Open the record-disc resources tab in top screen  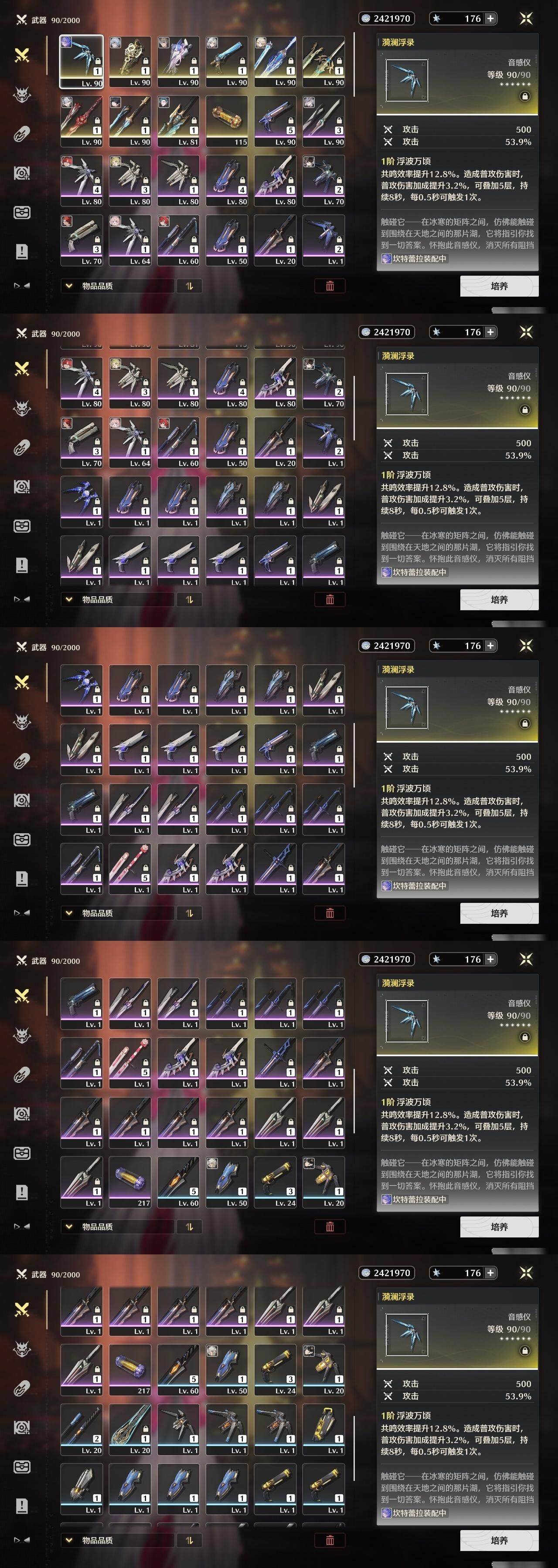[x=22, y=173]
